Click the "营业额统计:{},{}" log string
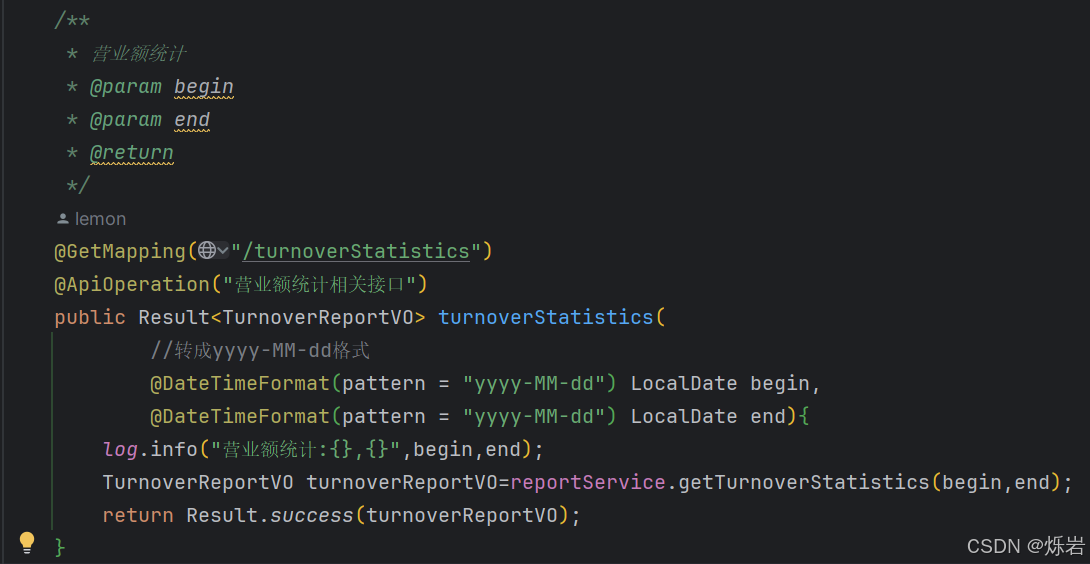 pyautogui.click(x=305, y=449)
